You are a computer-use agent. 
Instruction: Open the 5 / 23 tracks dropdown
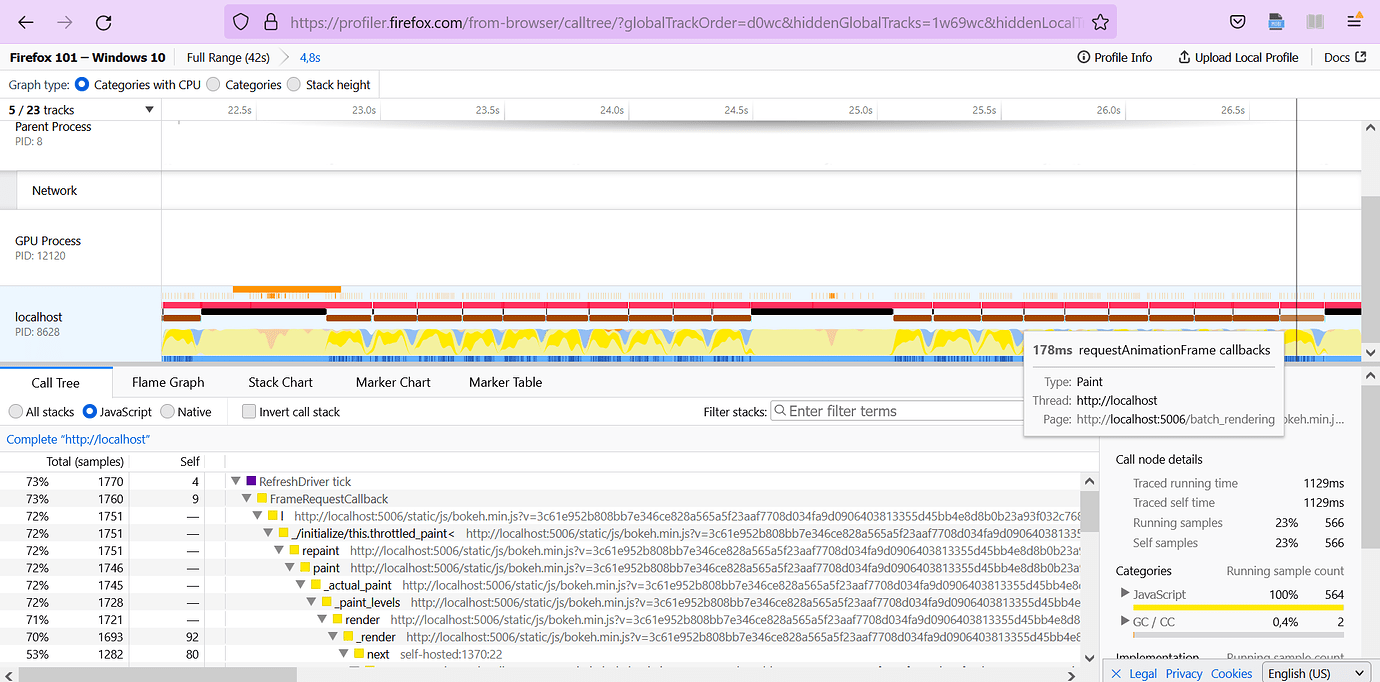tap(81, 110)
